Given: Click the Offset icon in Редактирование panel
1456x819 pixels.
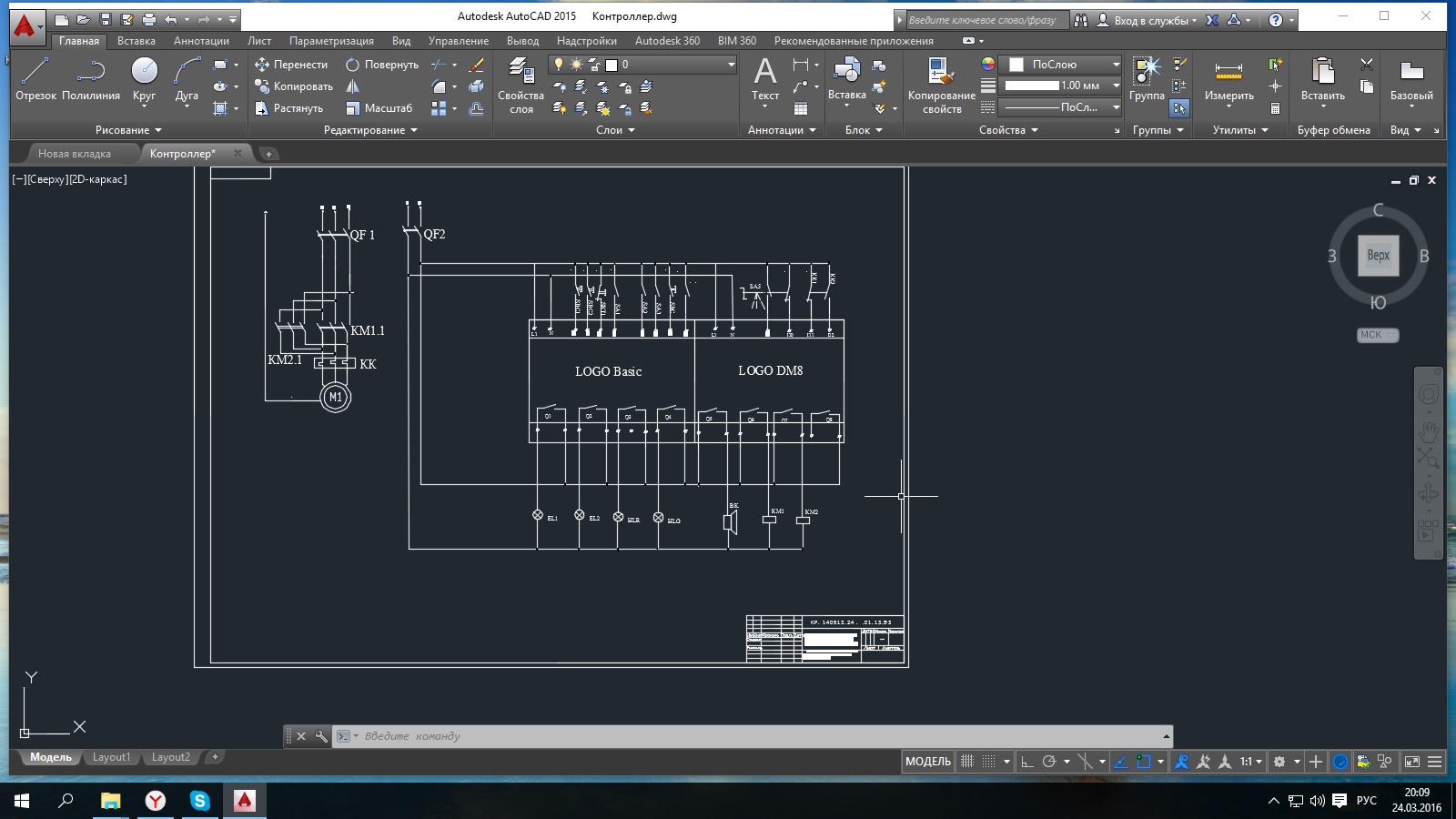Looking at the screenshot, I should click(x=476, y=108).
